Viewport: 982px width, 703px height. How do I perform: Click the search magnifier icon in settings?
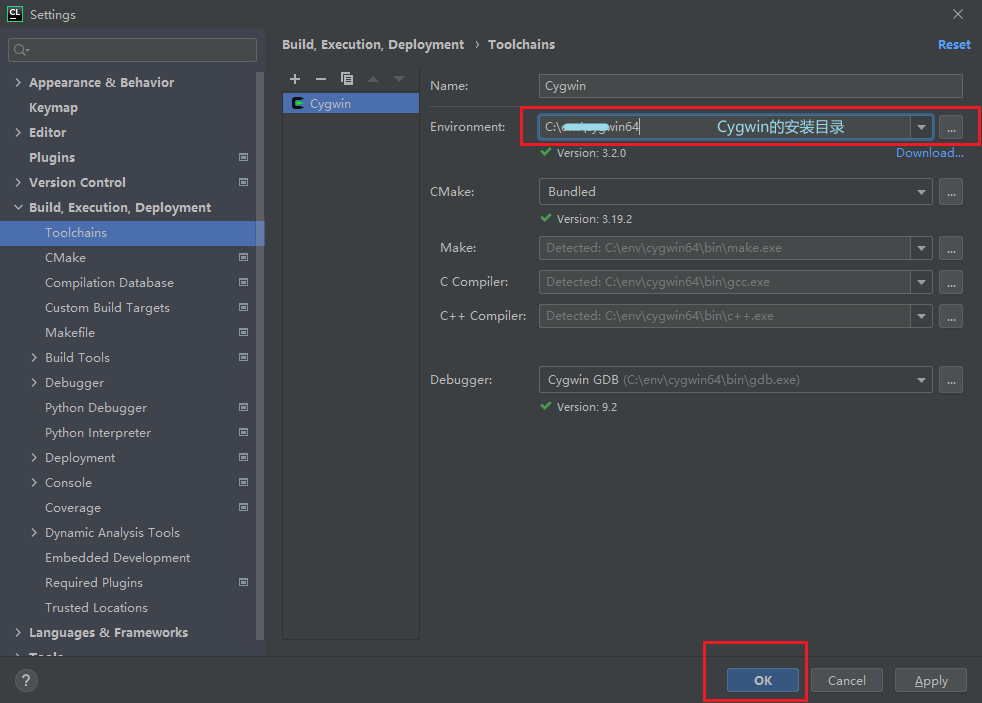tap(21, 50)
